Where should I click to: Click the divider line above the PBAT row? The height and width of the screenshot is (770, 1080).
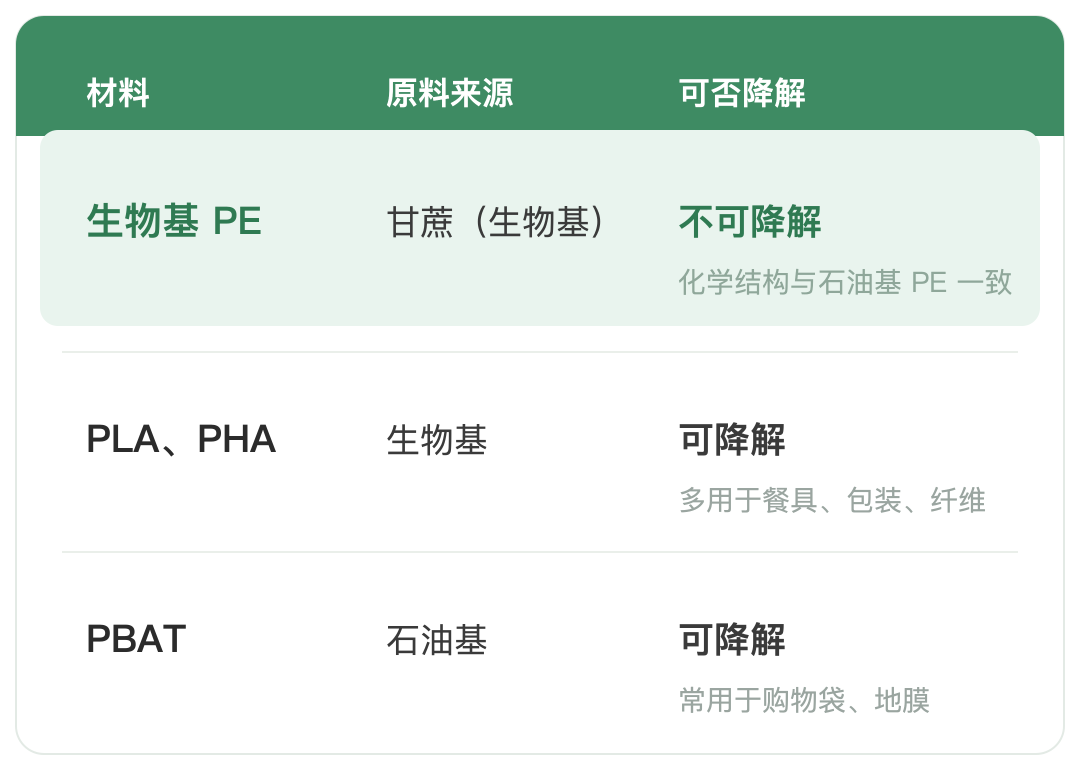click(x=540, y=552)
